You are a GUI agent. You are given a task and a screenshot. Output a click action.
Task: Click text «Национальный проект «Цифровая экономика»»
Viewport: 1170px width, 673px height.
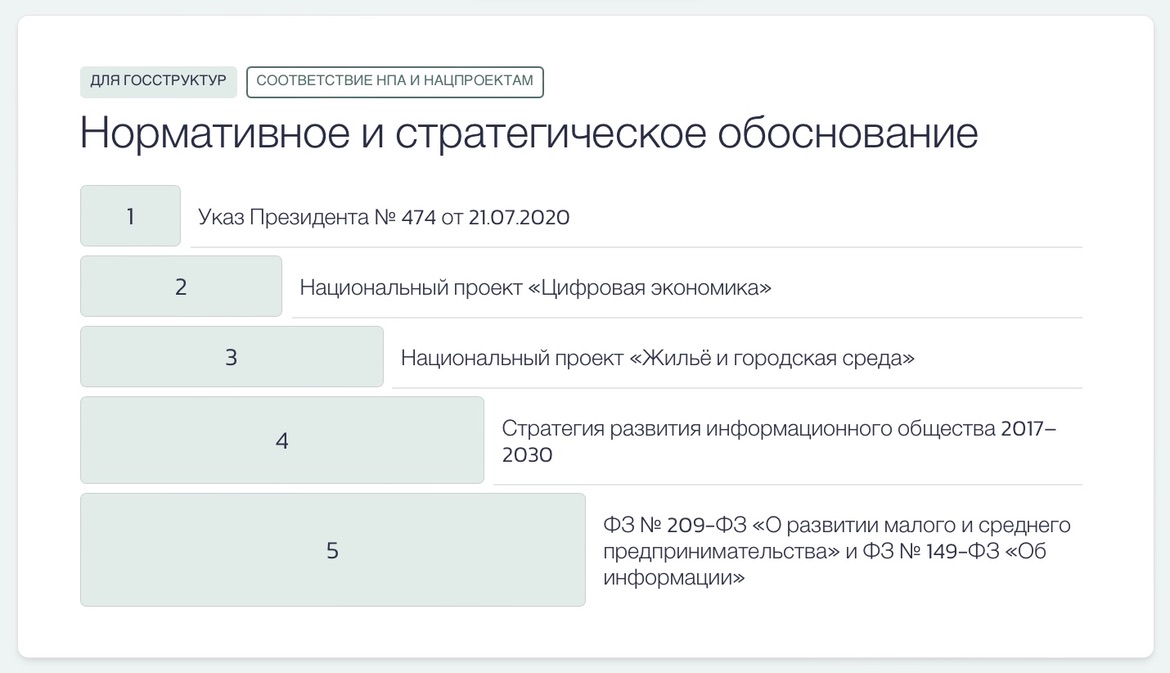(x=535, y=287)
